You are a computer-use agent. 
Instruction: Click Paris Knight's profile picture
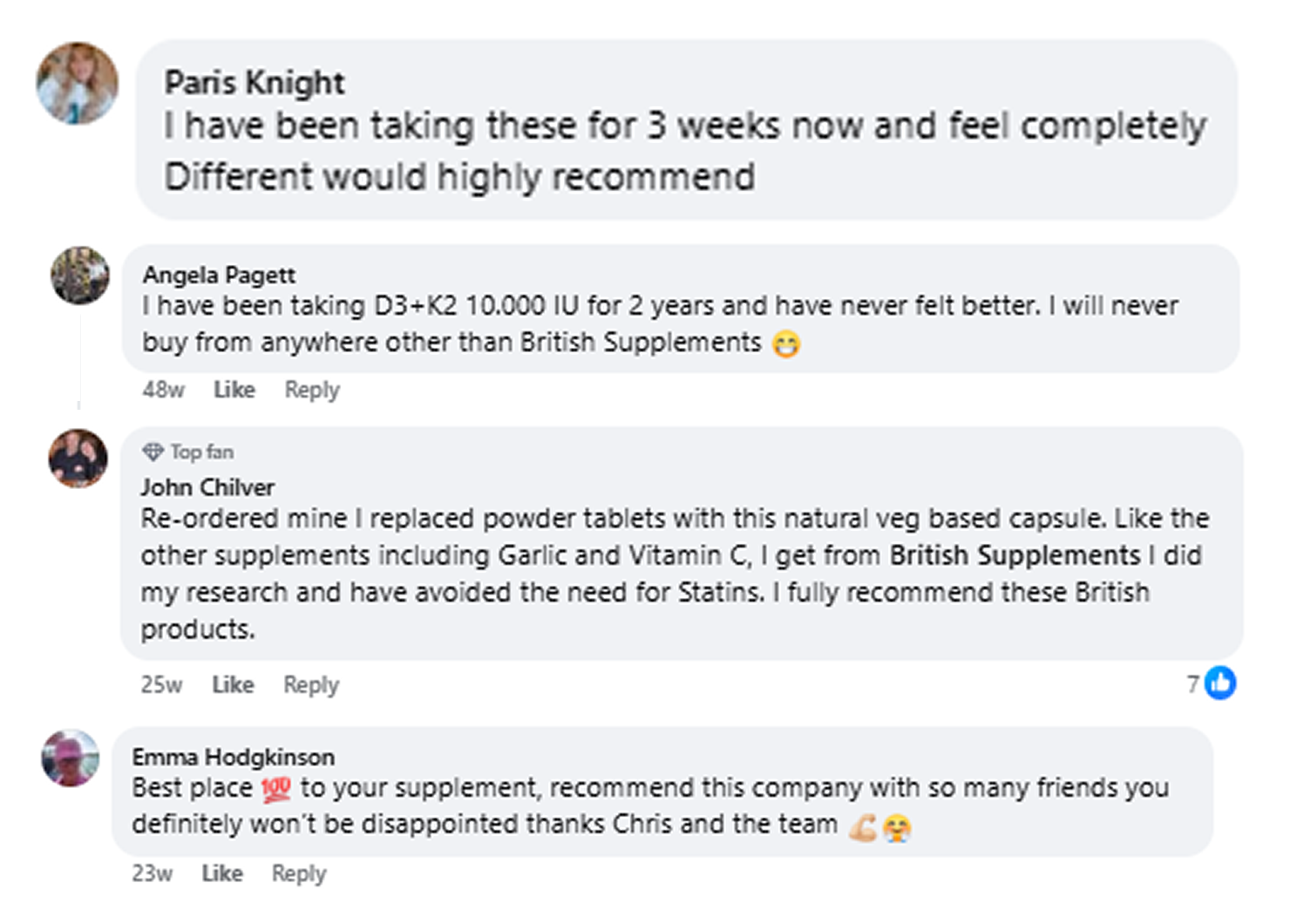tap(77, 84)
